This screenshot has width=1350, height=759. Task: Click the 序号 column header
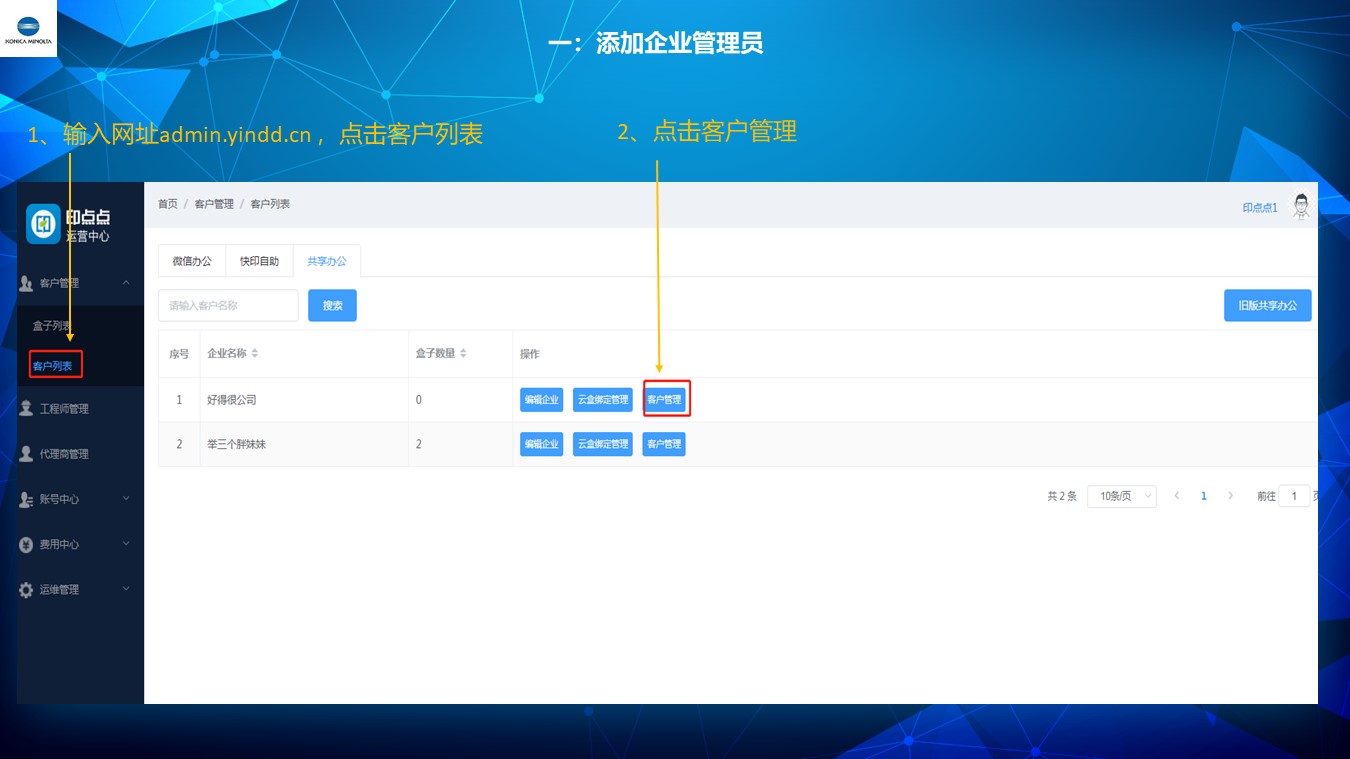[179, 354]
